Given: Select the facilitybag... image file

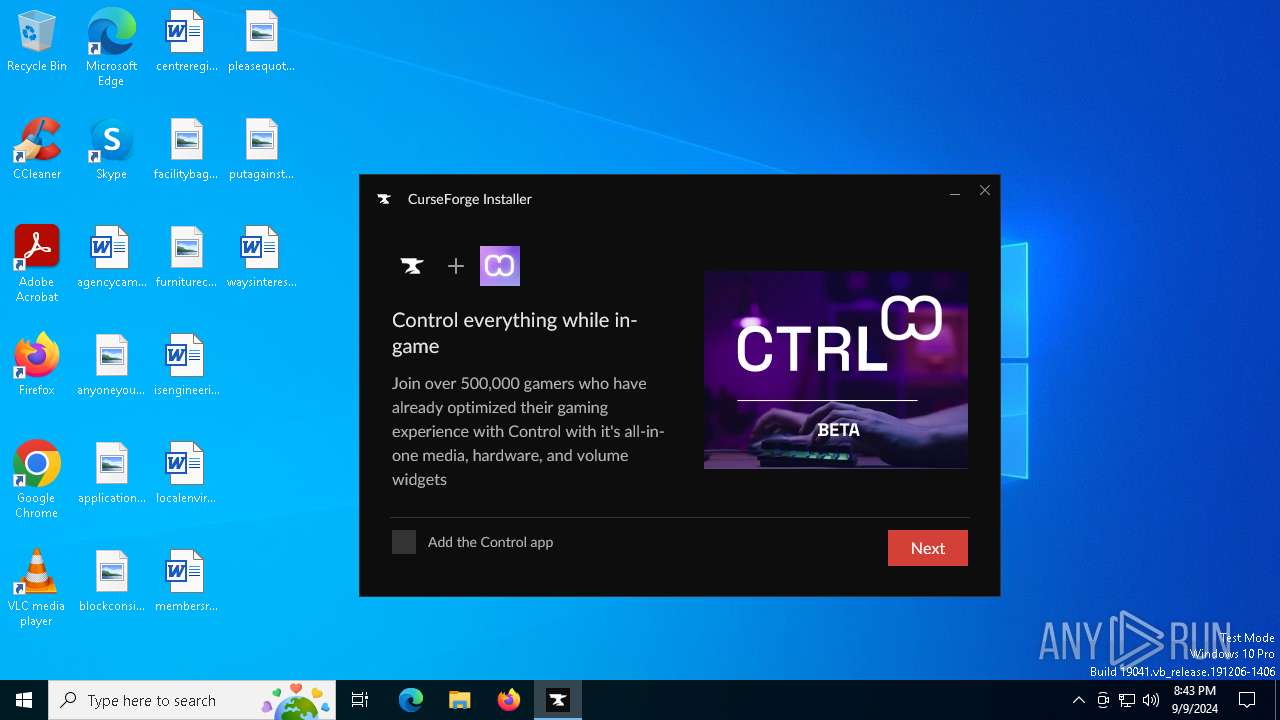Looking at the screenshot, I should pos(186,150).
